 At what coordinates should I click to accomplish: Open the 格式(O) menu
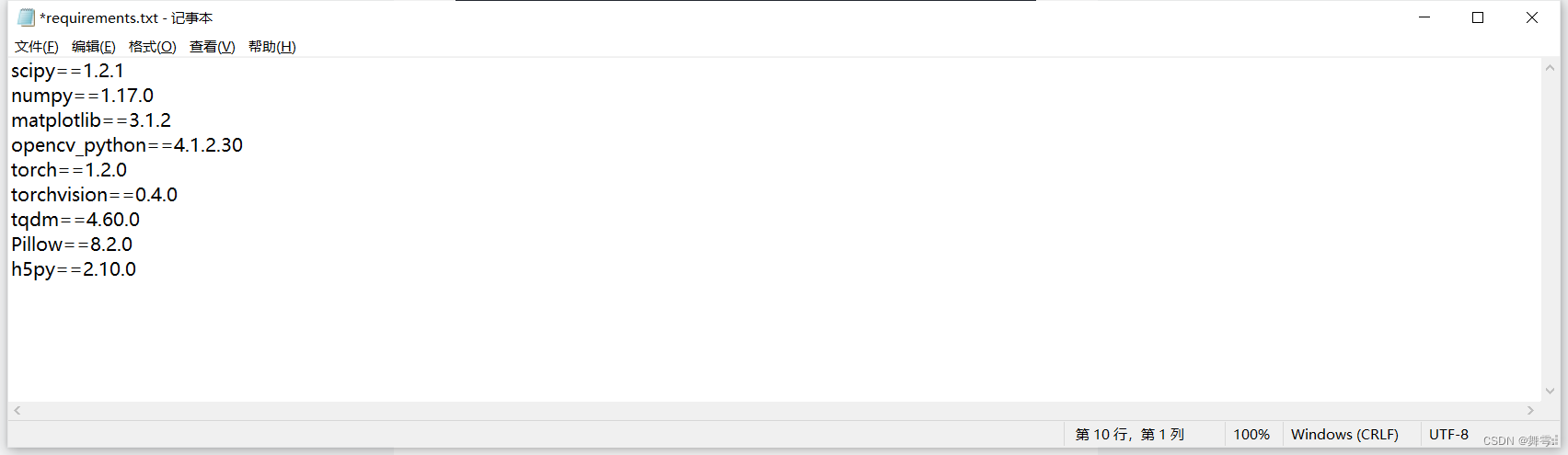tap(152, 47)
